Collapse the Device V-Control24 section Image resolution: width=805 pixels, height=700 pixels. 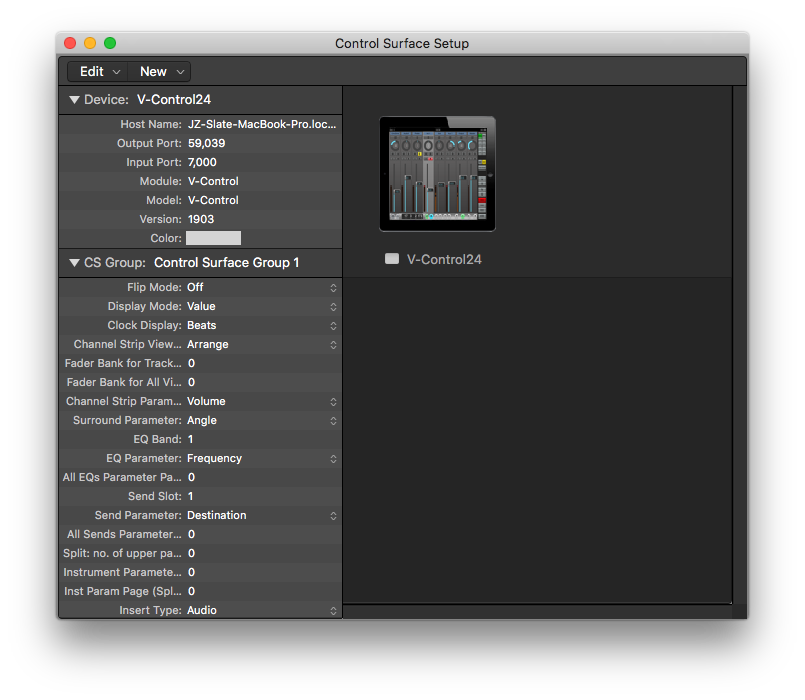[74, 100]
